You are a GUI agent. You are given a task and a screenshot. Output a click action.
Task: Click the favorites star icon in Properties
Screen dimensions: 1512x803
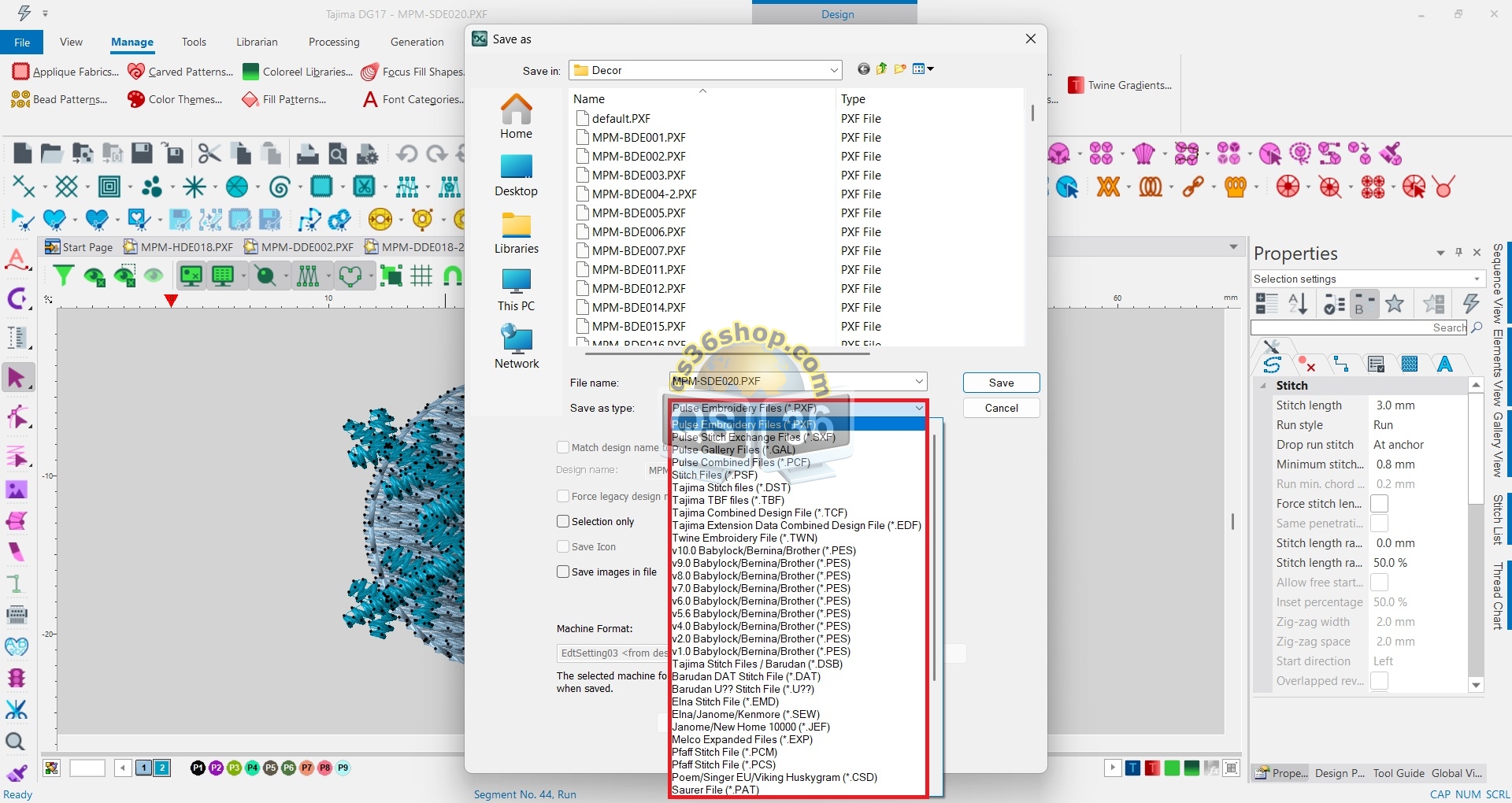1395,303
